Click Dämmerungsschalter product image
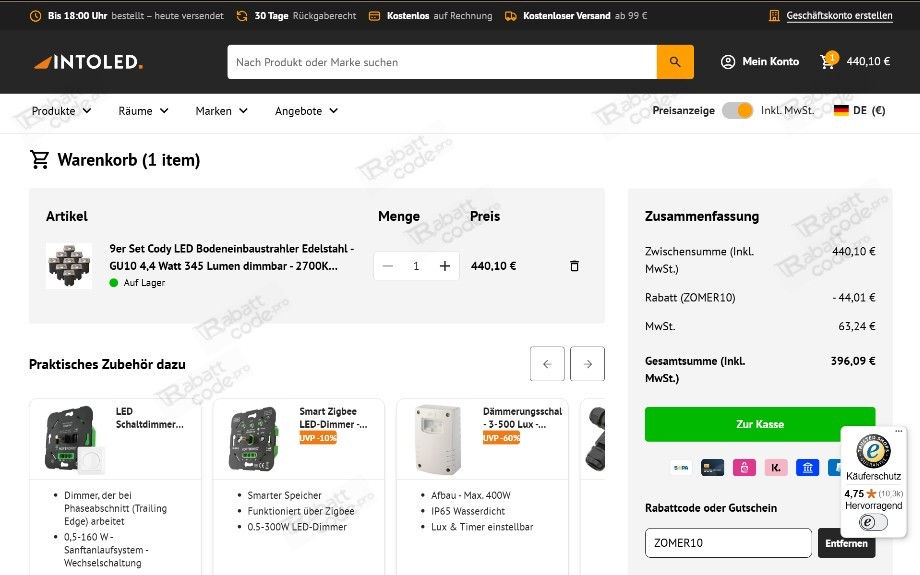Image resolution: width=920 pixels, height=575 pixels. point(438,439)
